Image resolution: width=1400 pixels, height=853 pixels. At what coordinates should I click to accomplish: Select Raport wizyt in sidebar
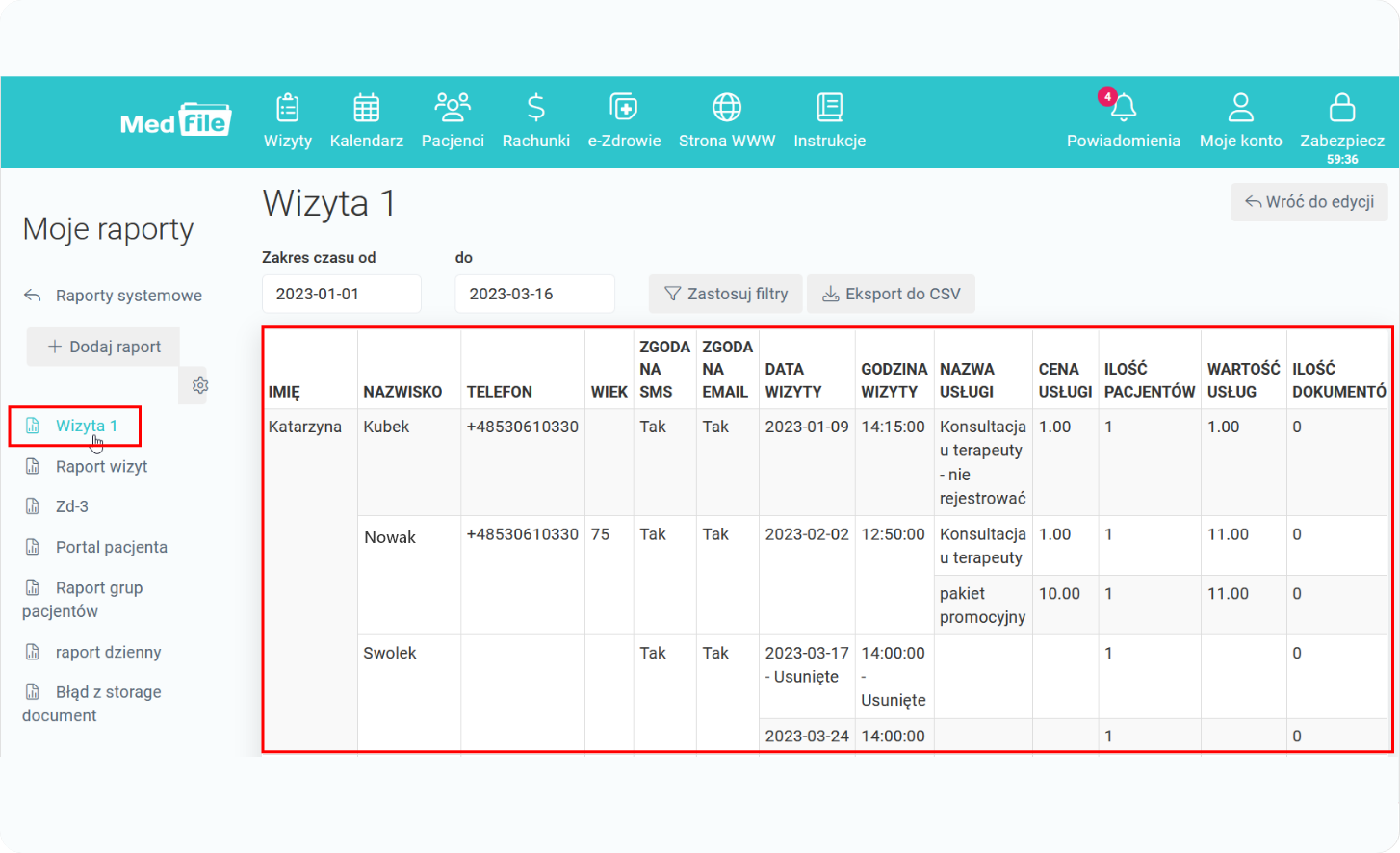point(101,466)
